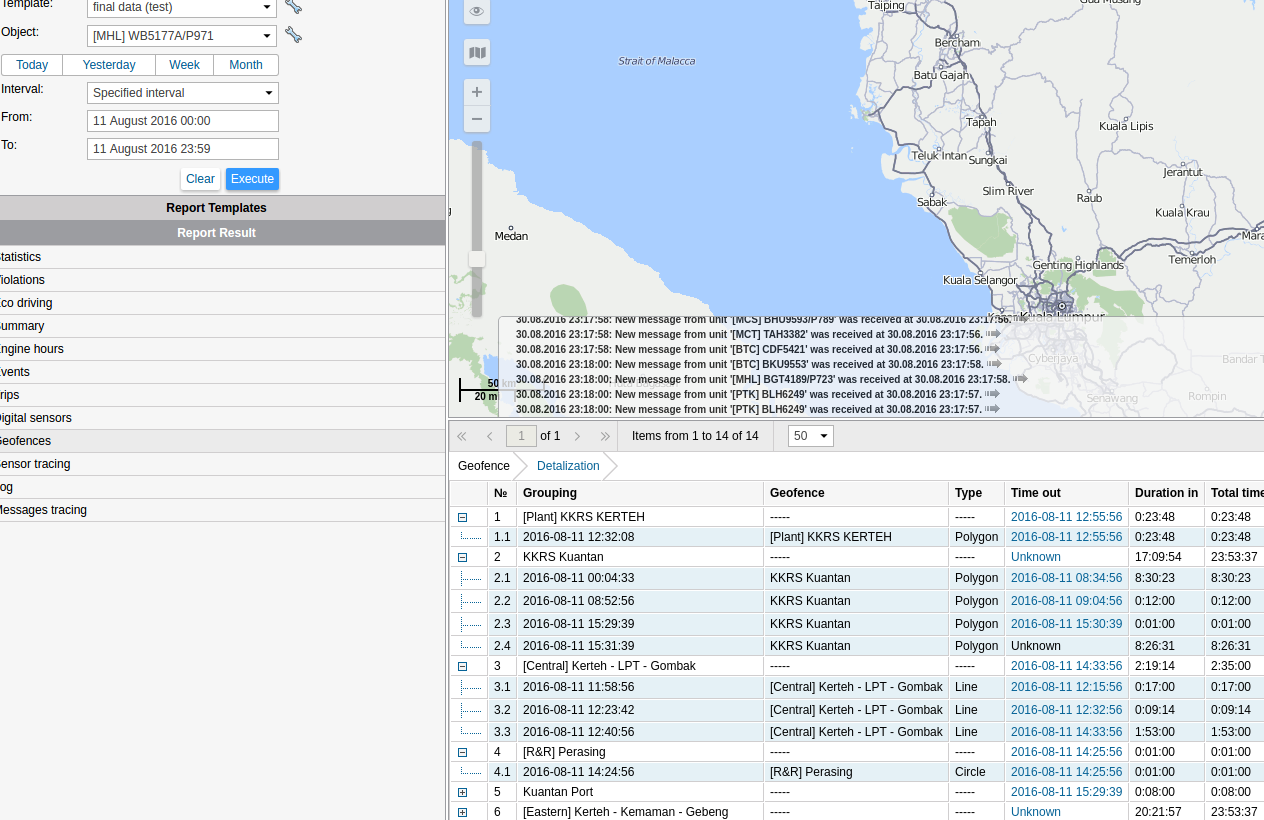Open the map layers selector icon
Viewport: 1264px width, 820px height.
coord(477,52)
